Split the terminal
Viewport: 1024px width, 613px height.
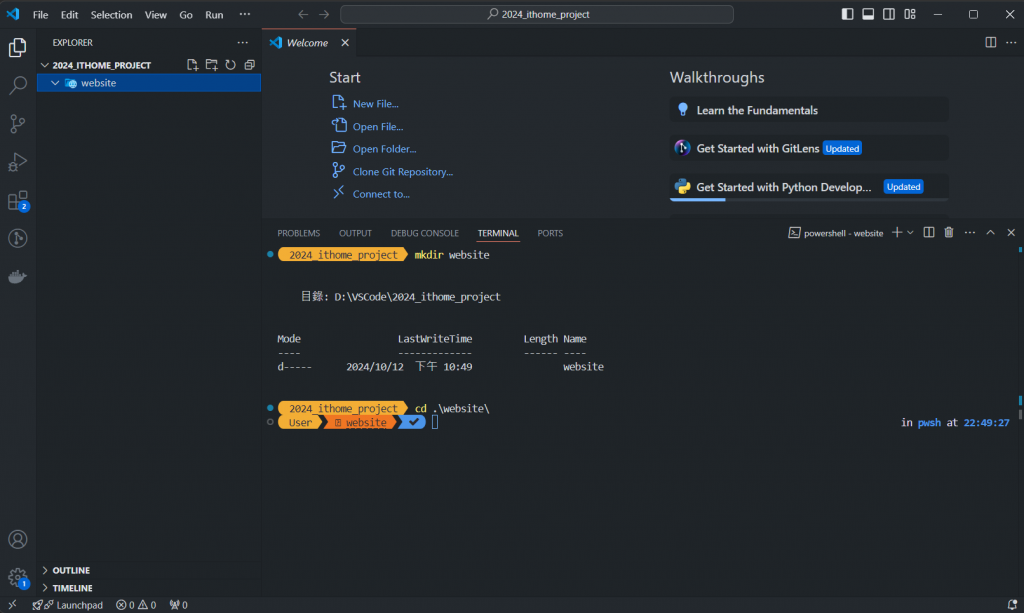[929, 232]
